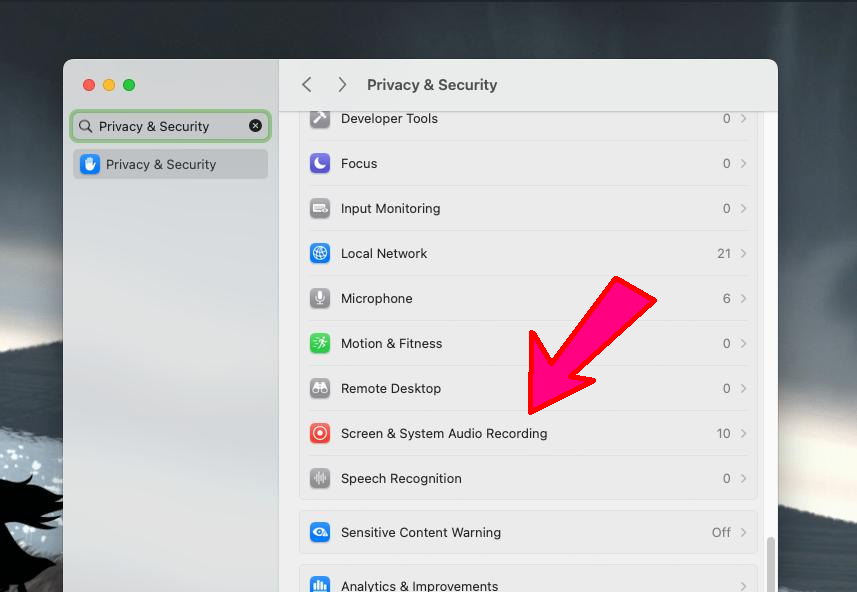Click the Privacy & Security hand icon in sidebar
The image size is (857, 592).
[x=90, y=164]
